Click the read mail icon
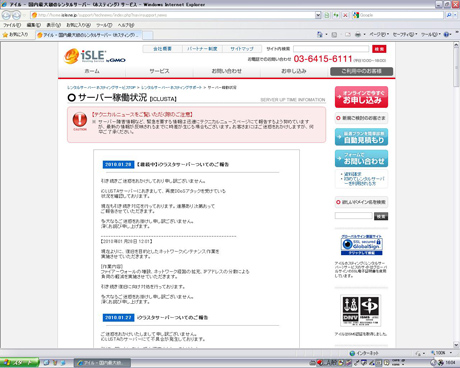This screenshot has height=368, width=460. [x=348, y=34]
